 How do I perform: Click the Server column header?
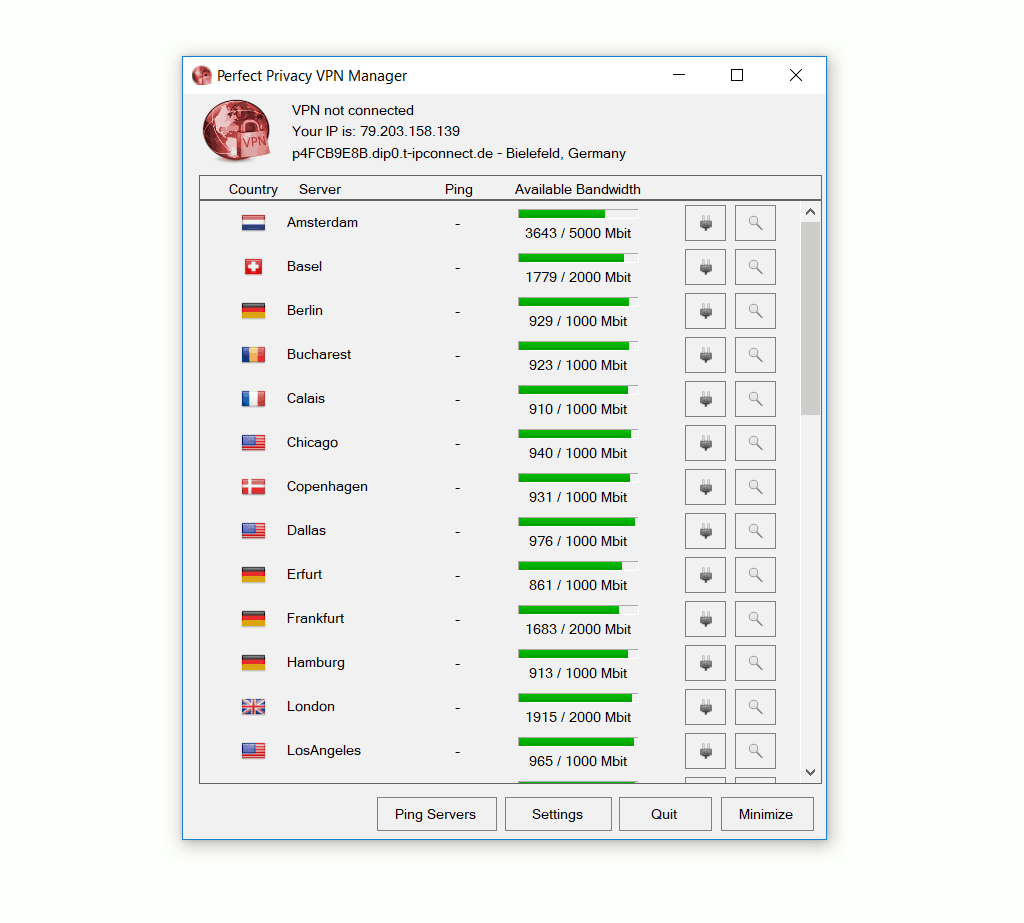click(320, 189)
